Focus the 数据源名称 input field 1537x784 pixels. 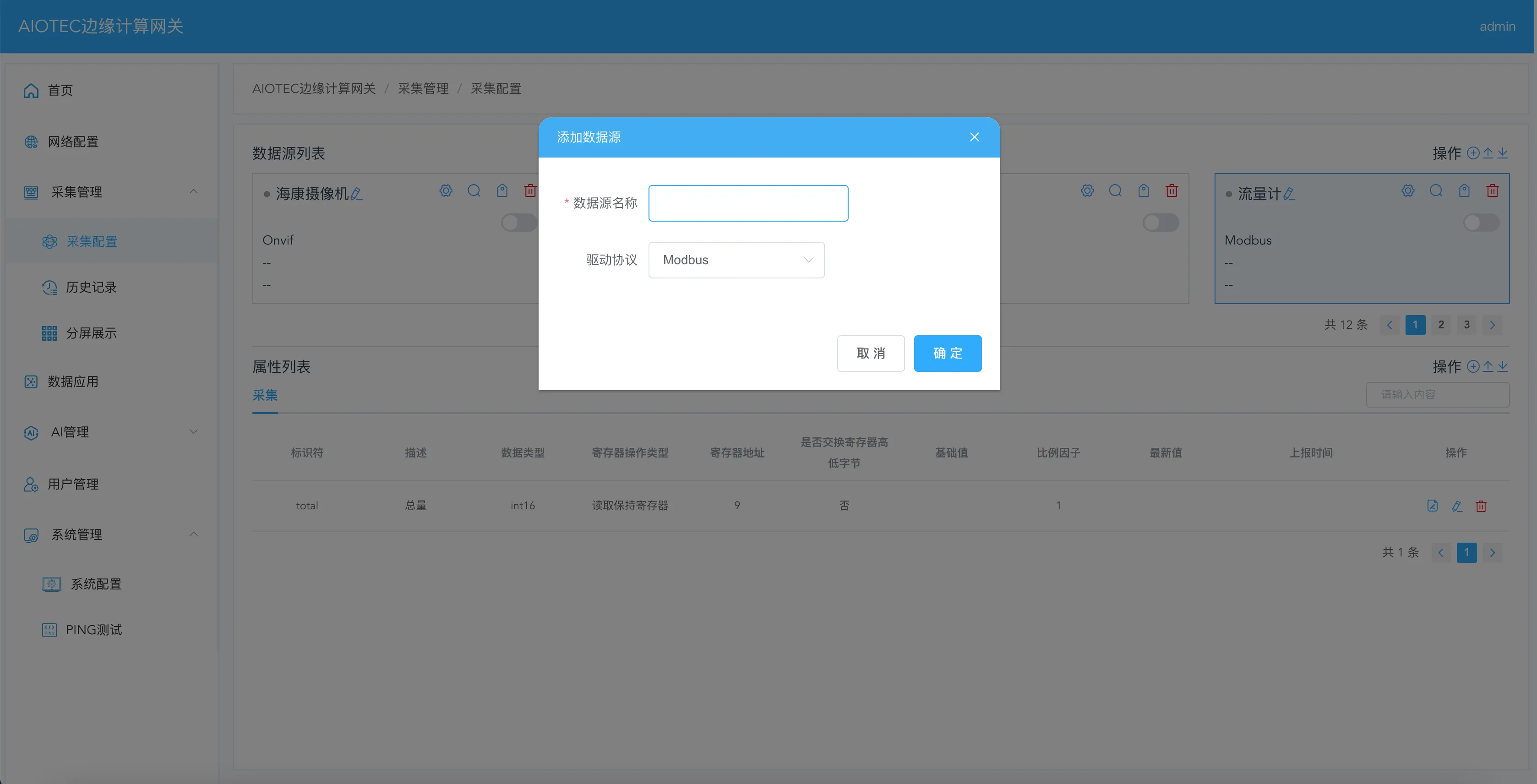click(x=747, y=203)
